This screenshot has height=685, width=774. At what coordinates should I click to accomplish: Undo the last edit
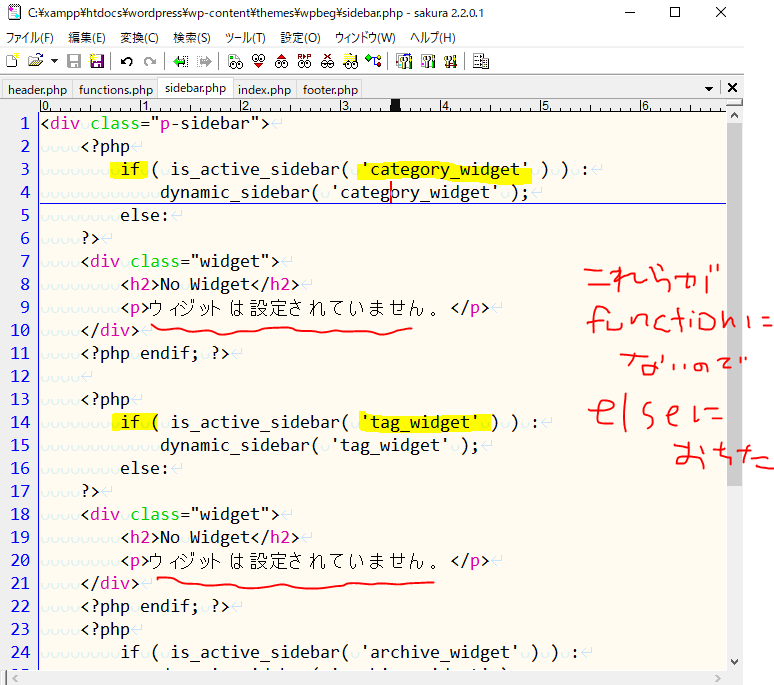tap(127, 61)
